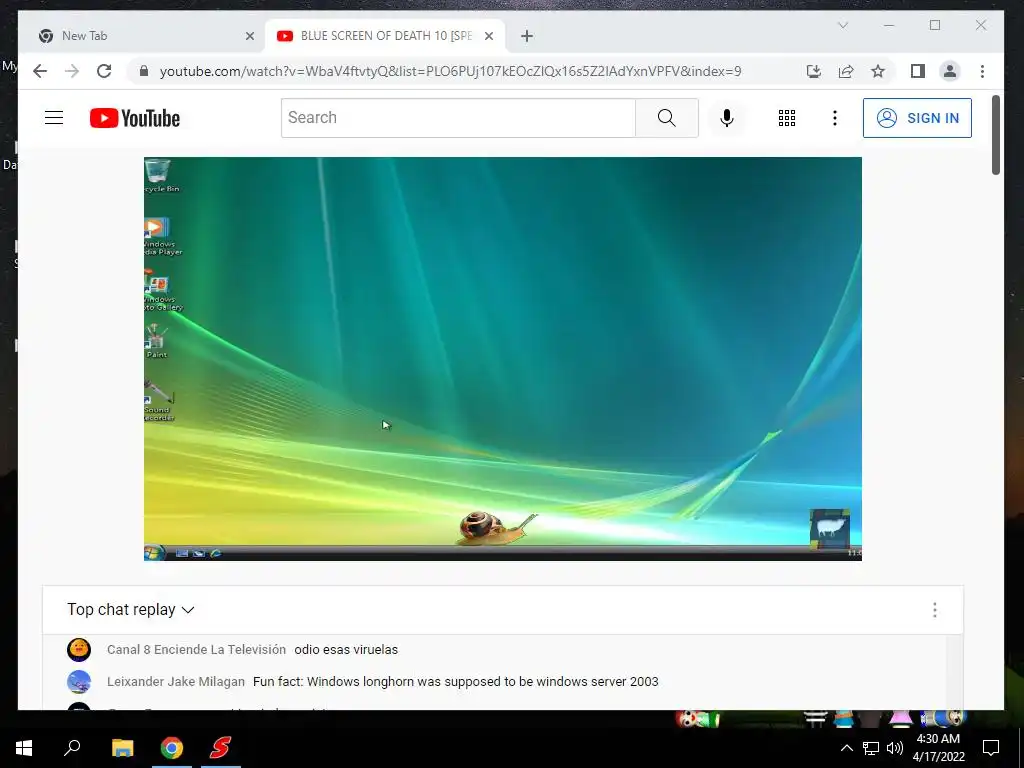View site info via padlock icon
Viewport: 1024px width, 768px height.
[144, 71]
